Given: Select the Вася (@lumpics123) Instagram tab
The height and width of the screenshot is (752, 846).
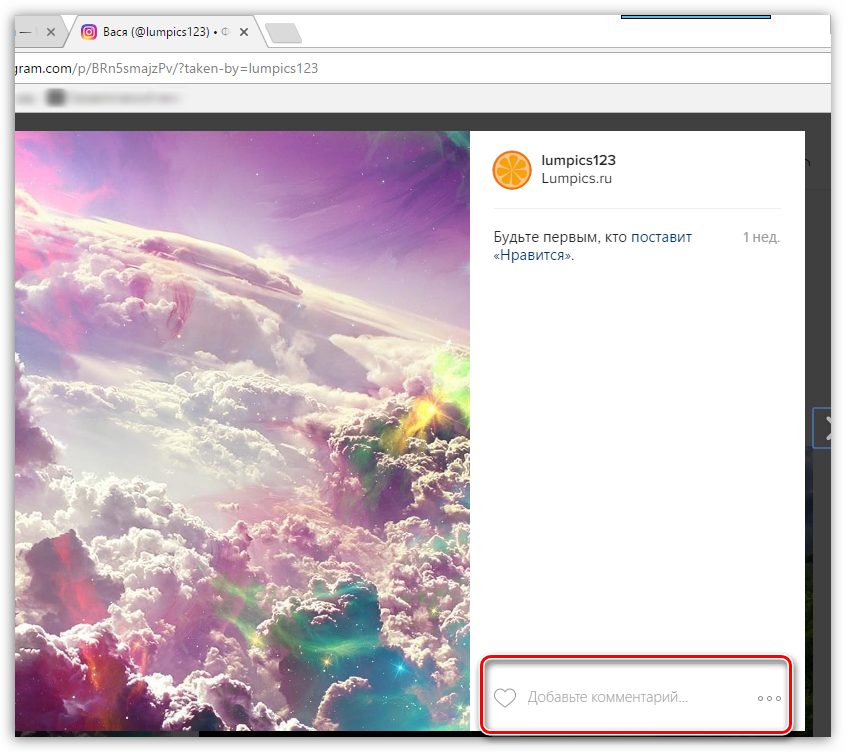Looking at the screenshot, I should pos(165,32).
